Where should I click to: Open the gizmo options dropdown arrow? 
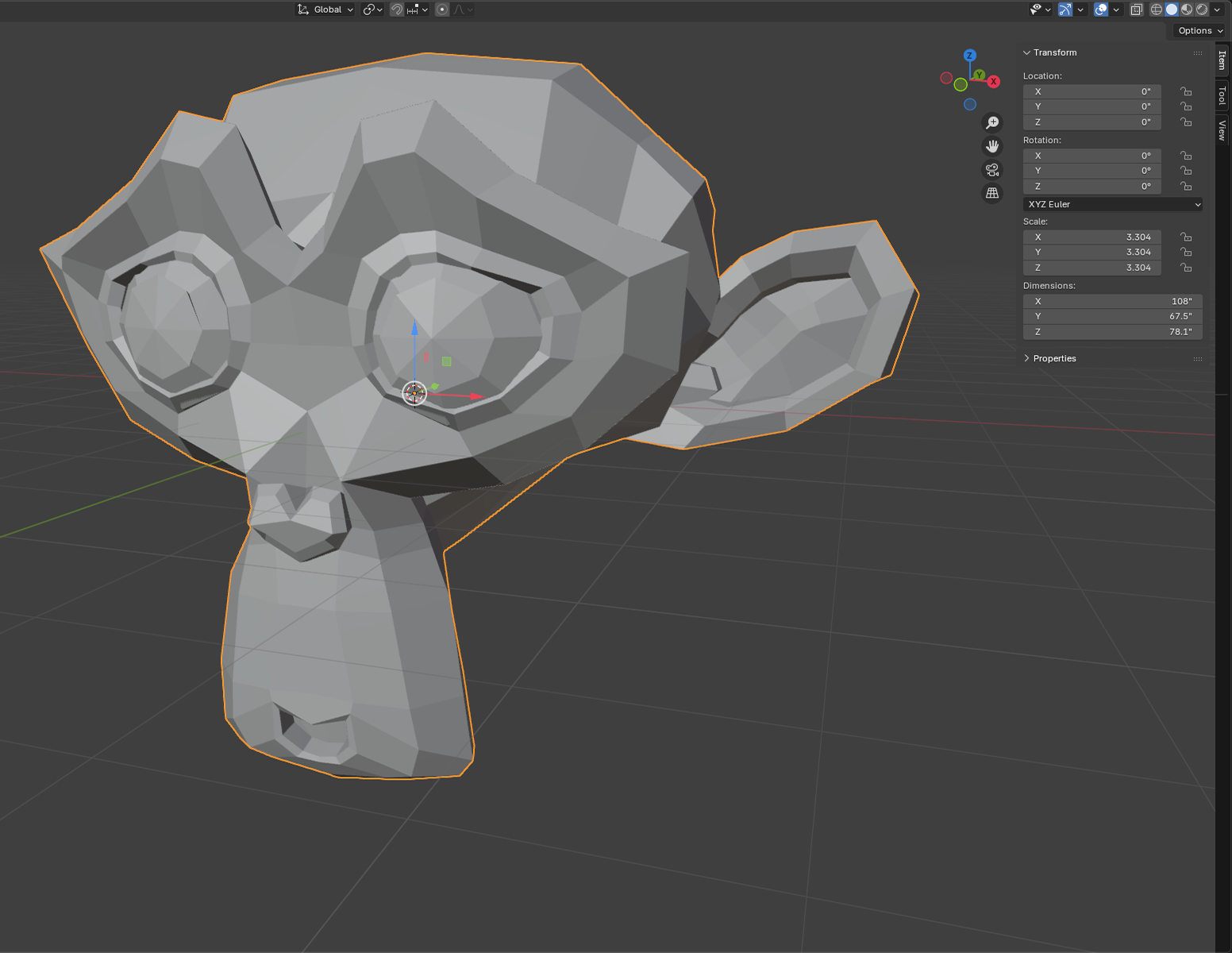click(x=1080, y=10)
